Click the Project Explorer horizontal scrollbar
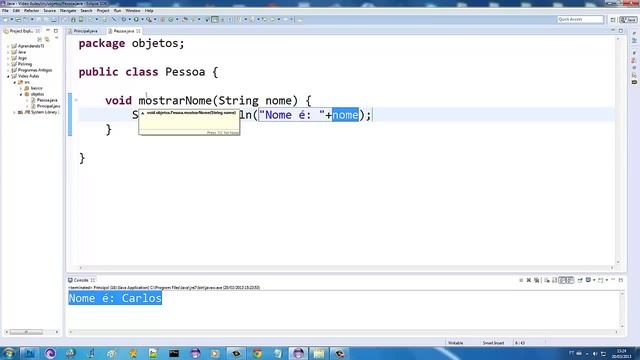Viewport: 640px width, 360px height. (32, 332)
